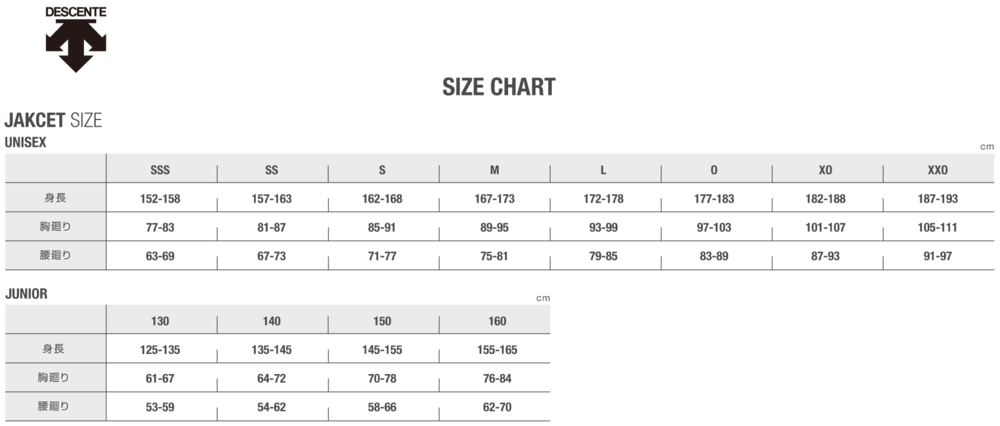This screenshot has width=1000, height=426.
Task: Select junior size 130 column header
Action: (160, 321)
